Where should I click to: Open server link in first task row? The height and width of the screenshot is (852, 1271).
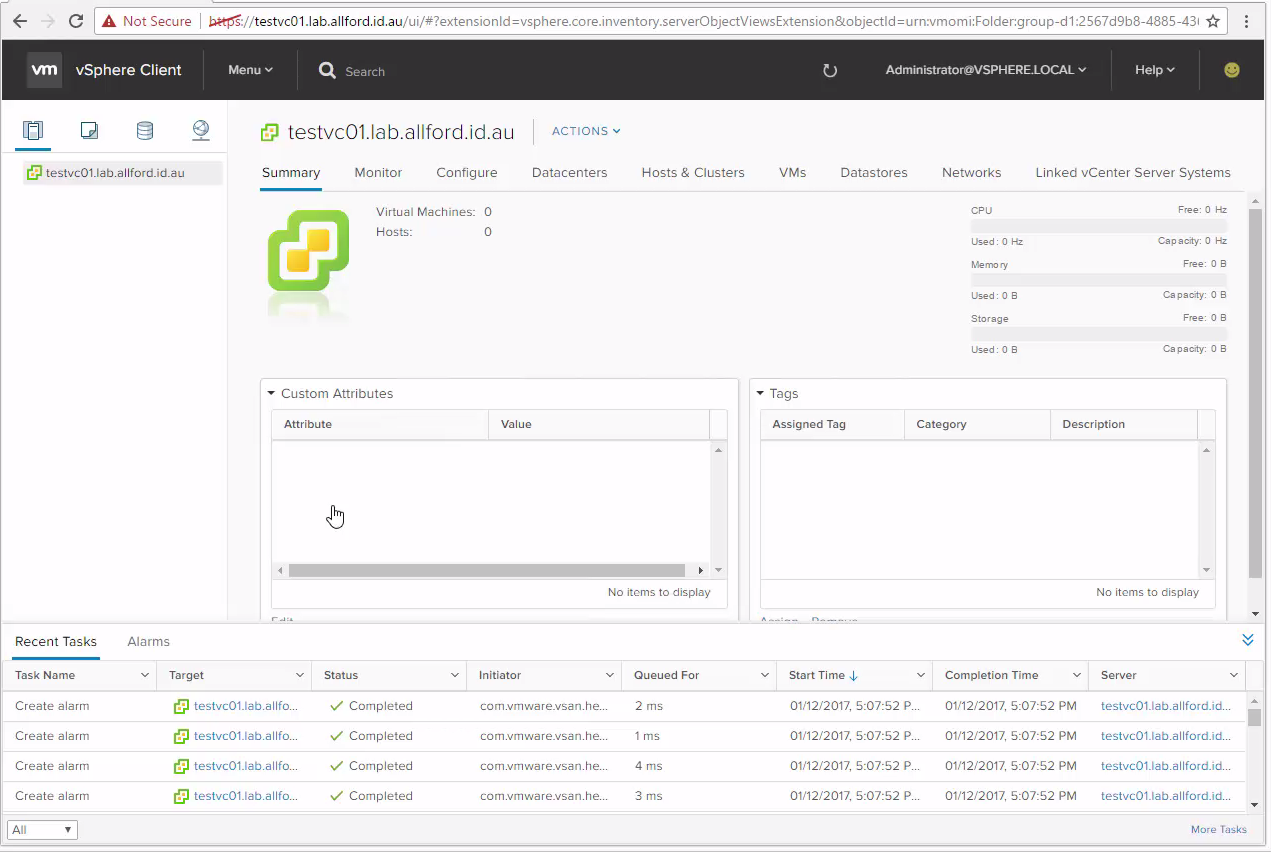1166,706
